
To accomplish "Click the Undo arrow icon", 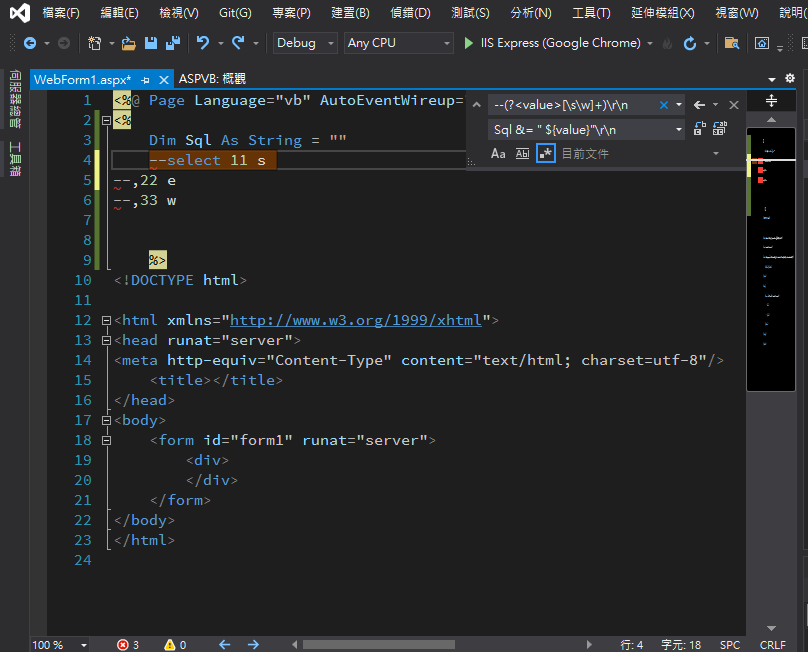I will 203,44.
